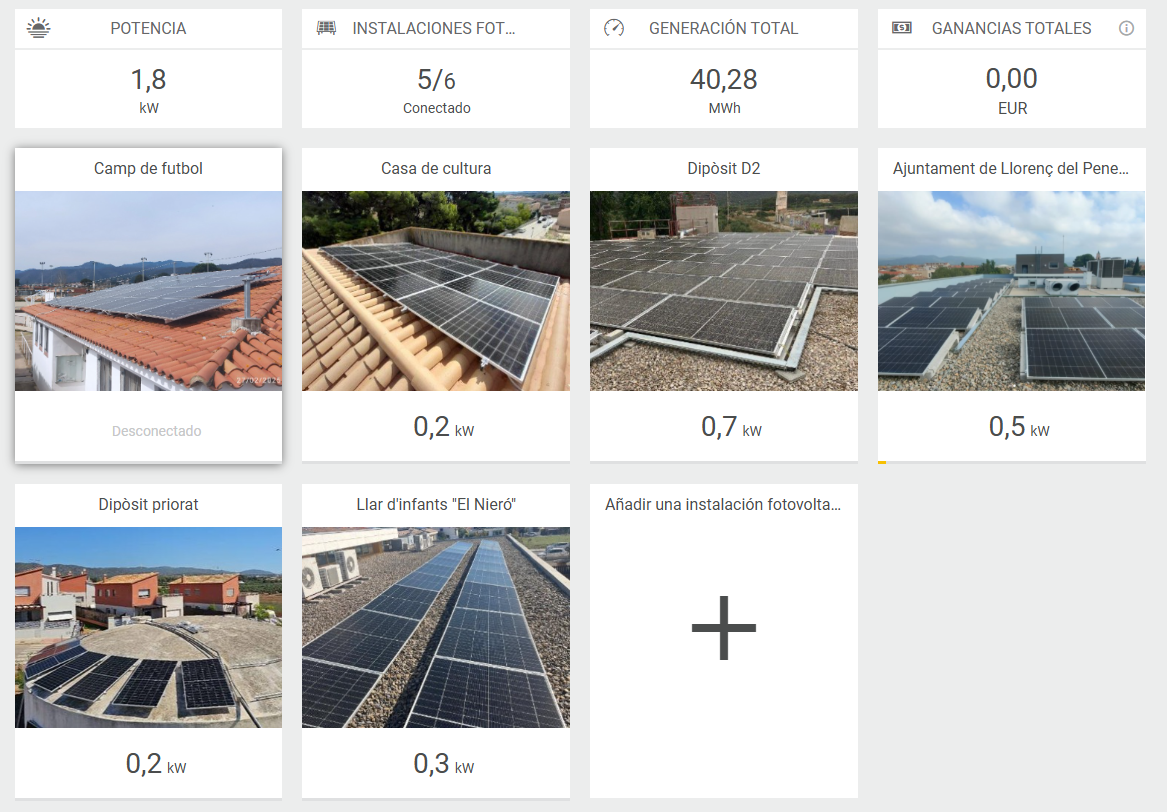Click the 40,28 MWh total generation value
Viewport: 1167px width, 812px height.
(x=723, y=80)
